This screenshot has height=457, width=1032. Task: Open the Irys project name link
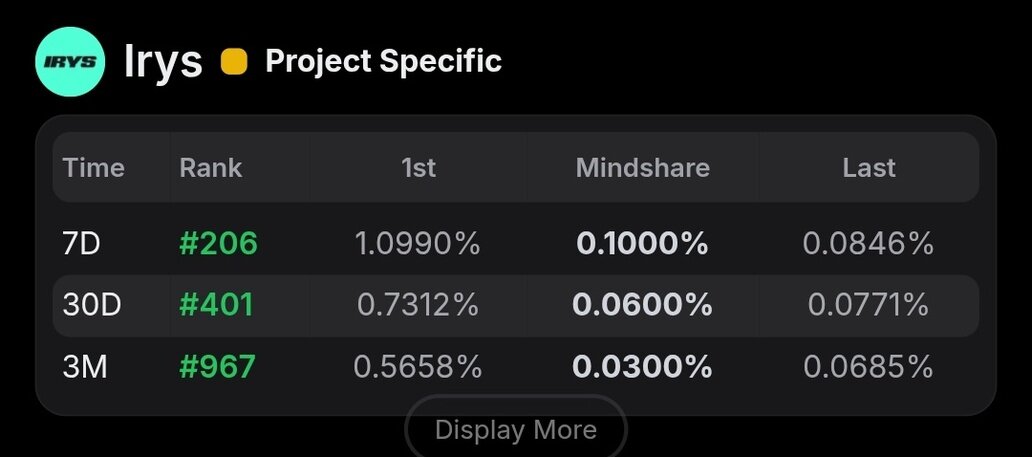tap(162, 62)
